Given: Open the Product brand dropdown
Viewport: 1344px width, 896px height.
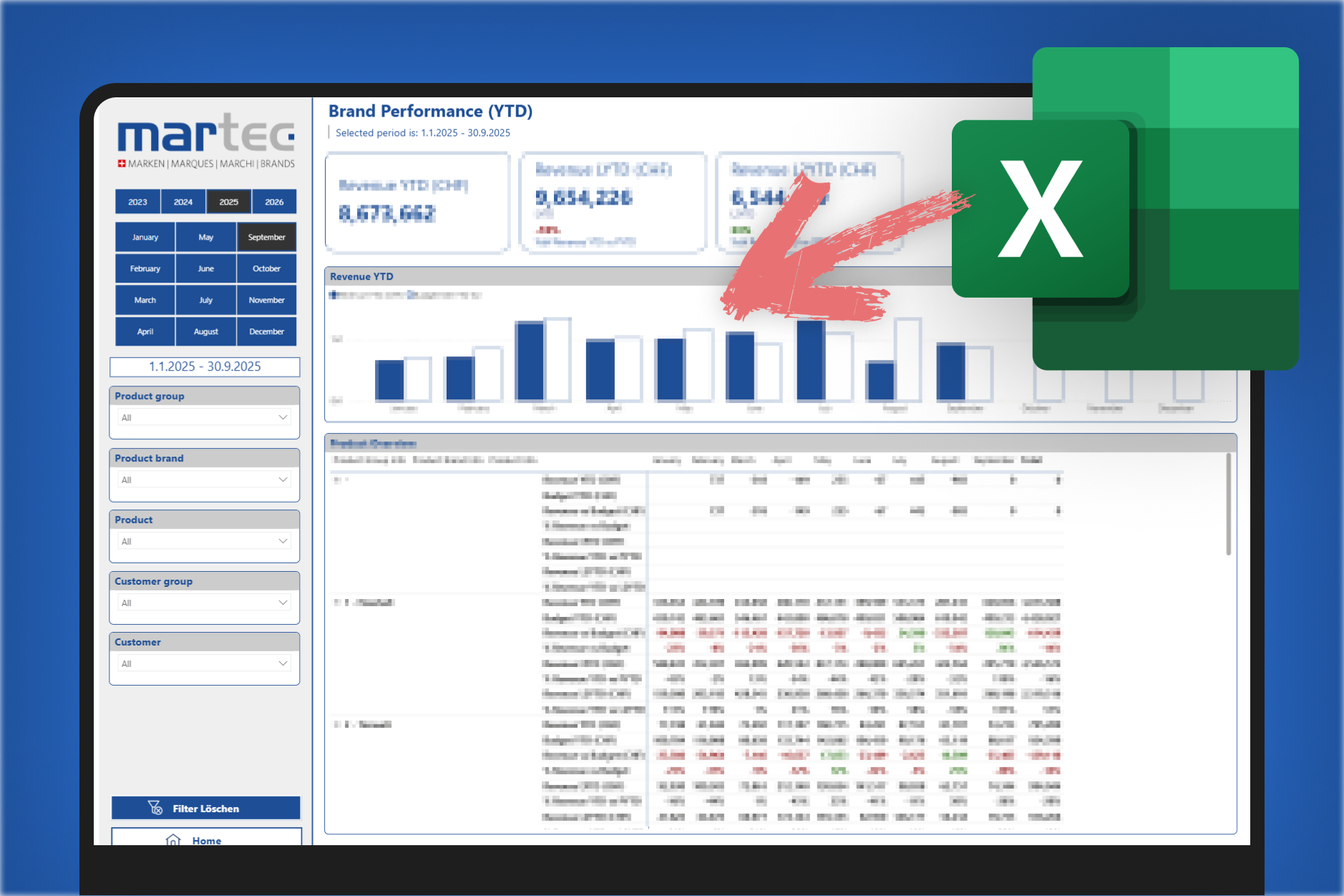Looking at the screenshot, I should (x=205, y=479).
